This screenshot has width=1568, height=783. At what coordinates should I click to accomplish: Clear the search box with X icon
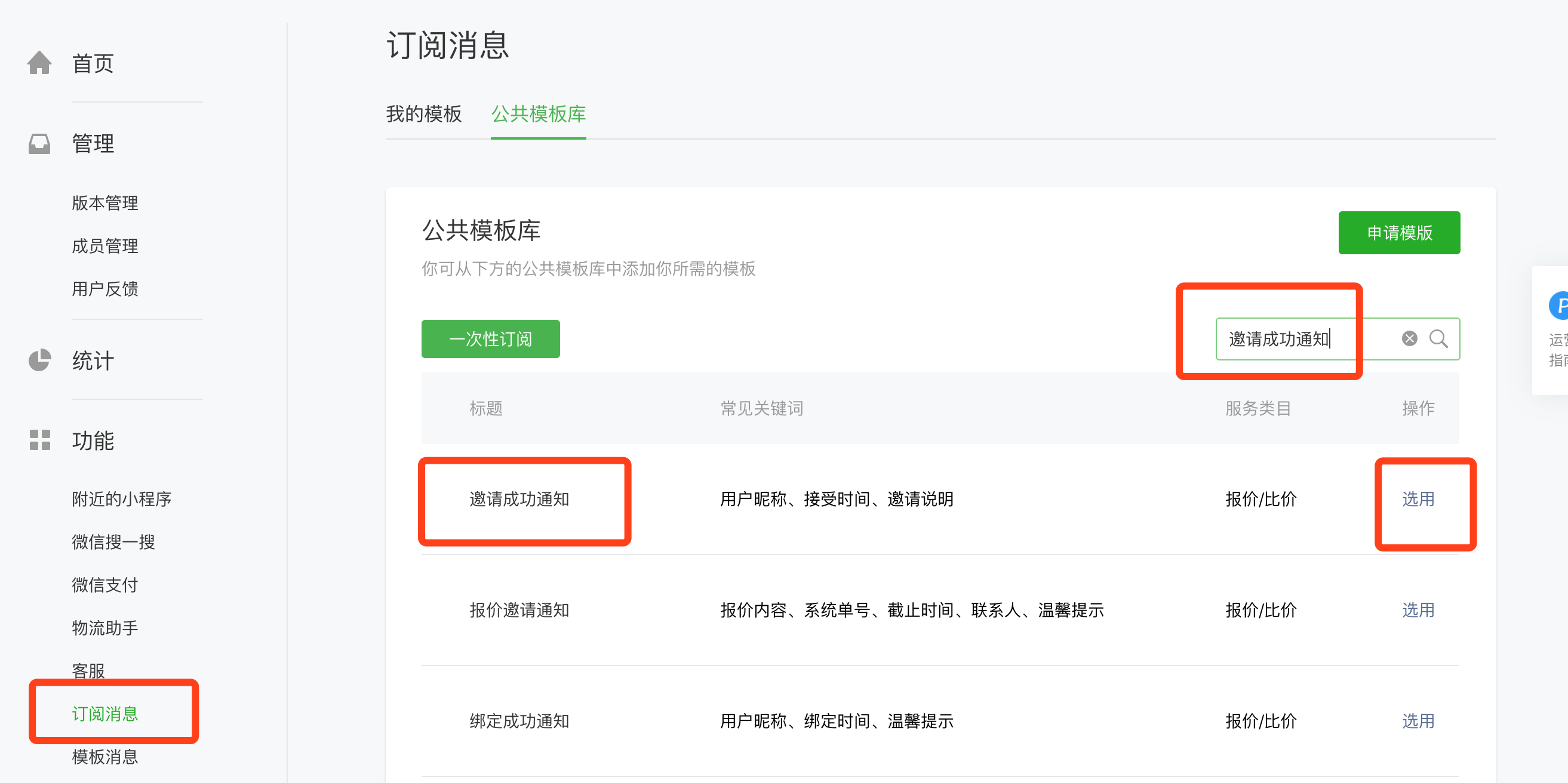(1409, 339)
